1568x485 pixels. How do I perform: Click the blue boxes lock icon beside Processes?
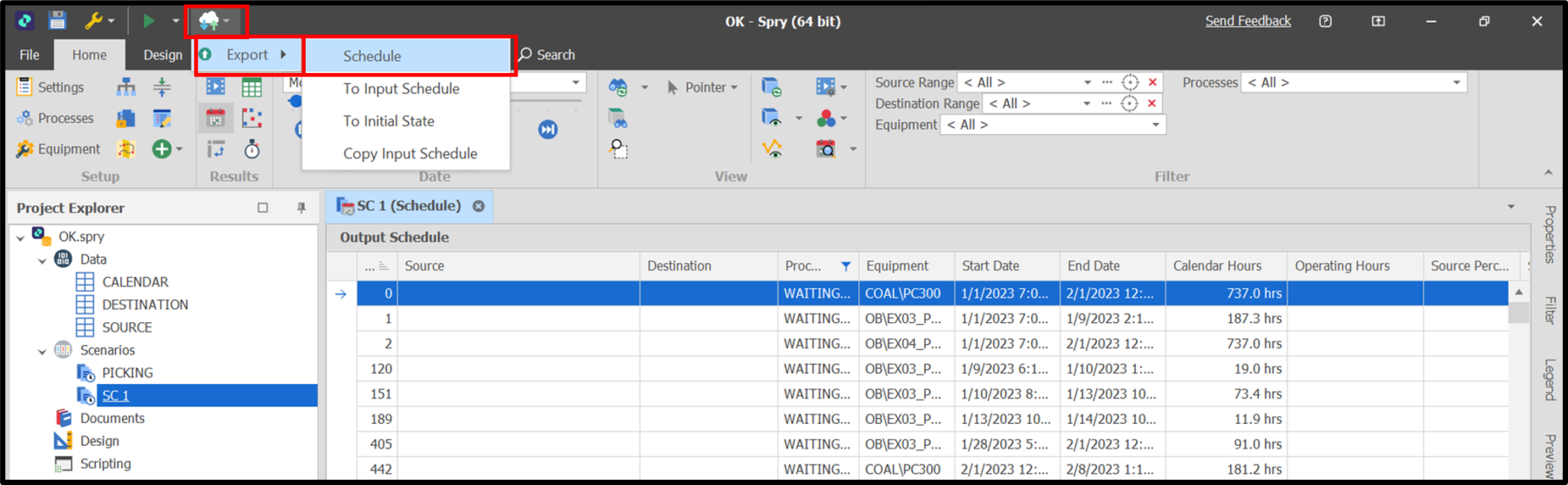pos(126,118)
